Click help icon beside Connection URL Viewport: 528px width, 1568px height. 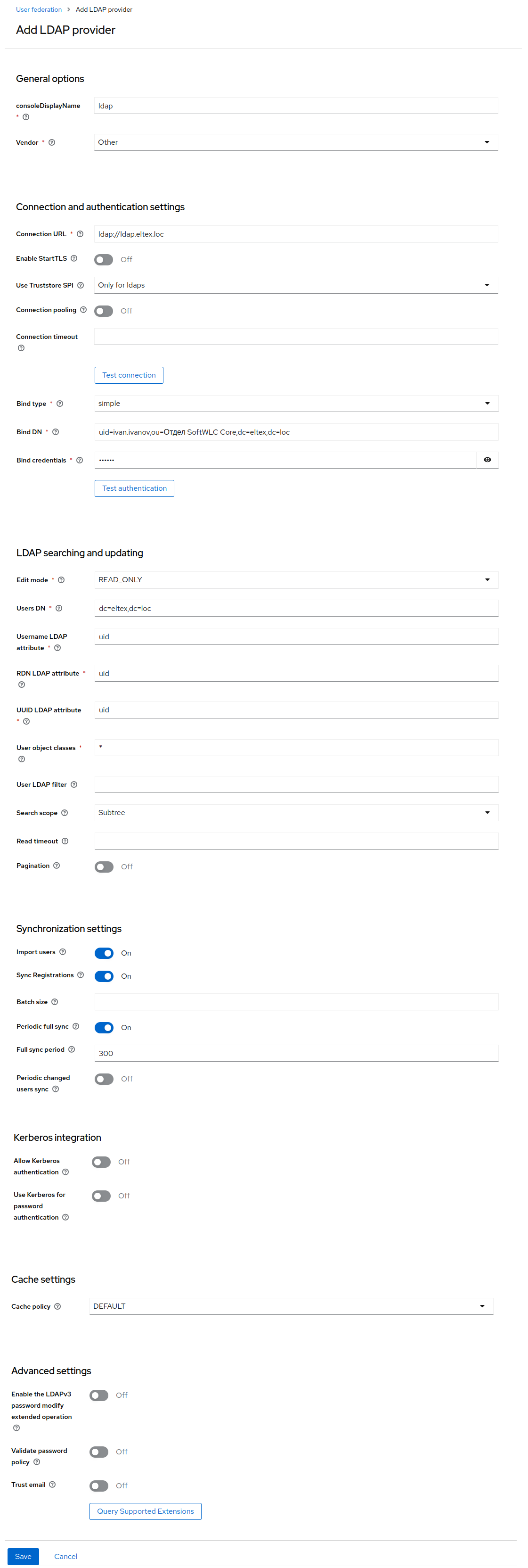[80, 234]
